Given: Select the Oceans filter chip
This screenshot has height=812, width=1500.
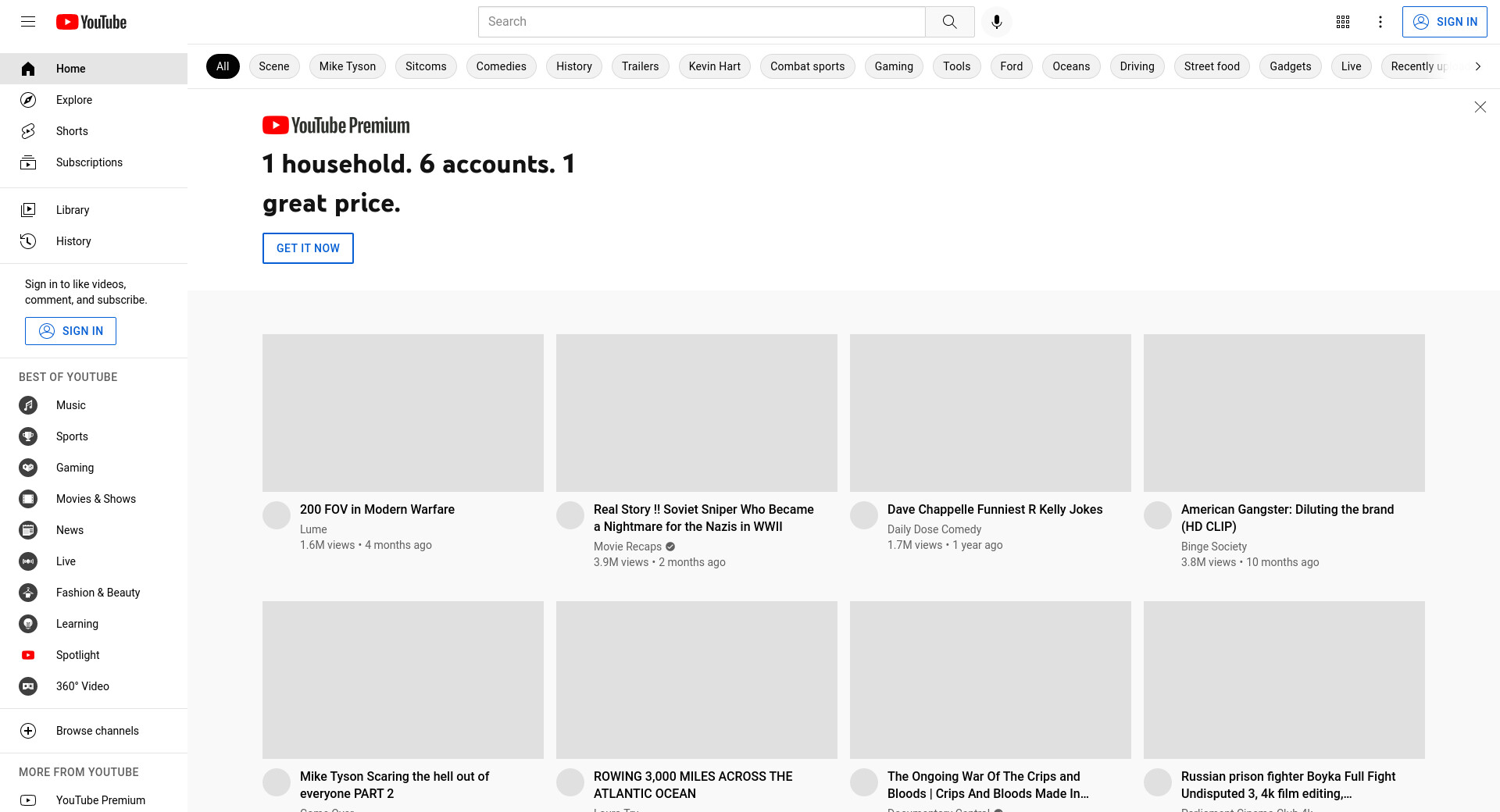Looking at the screenshot, I should tap(1071, 66).
